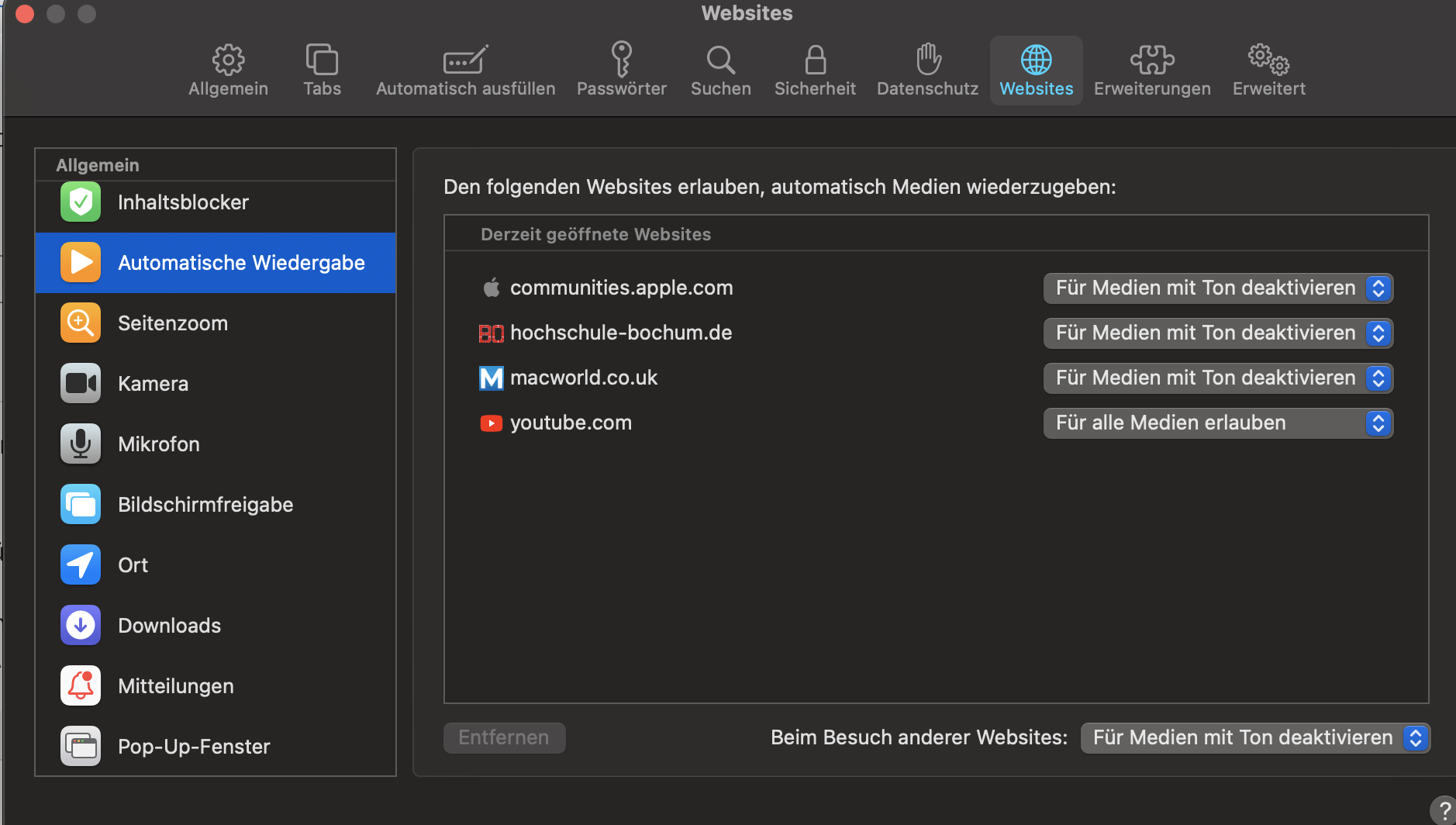Open the Inhaltsblocker shield icon
The width and height of the screenshot is (1456, 825).
81,202
